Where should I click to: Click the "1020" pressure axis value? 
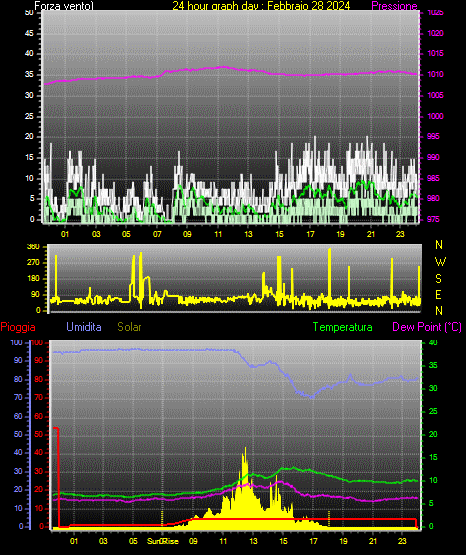click(x=435, y=33)
